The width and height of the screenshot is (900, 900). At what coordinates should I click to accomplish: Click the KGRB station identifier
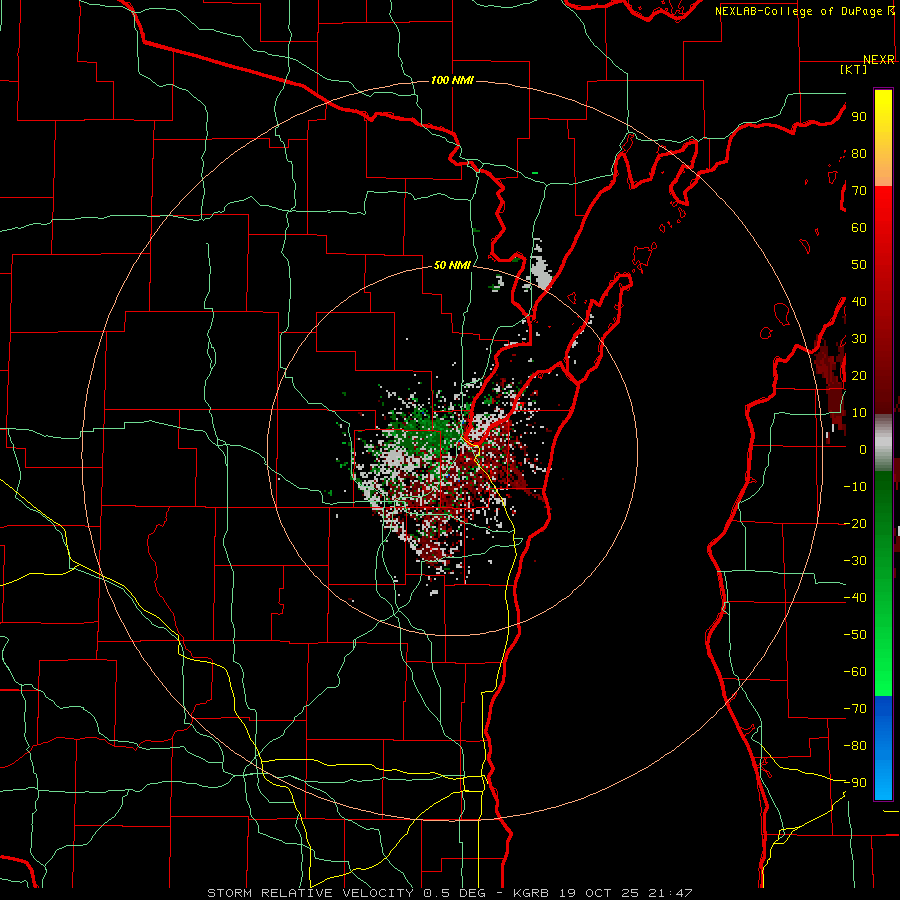531,893
